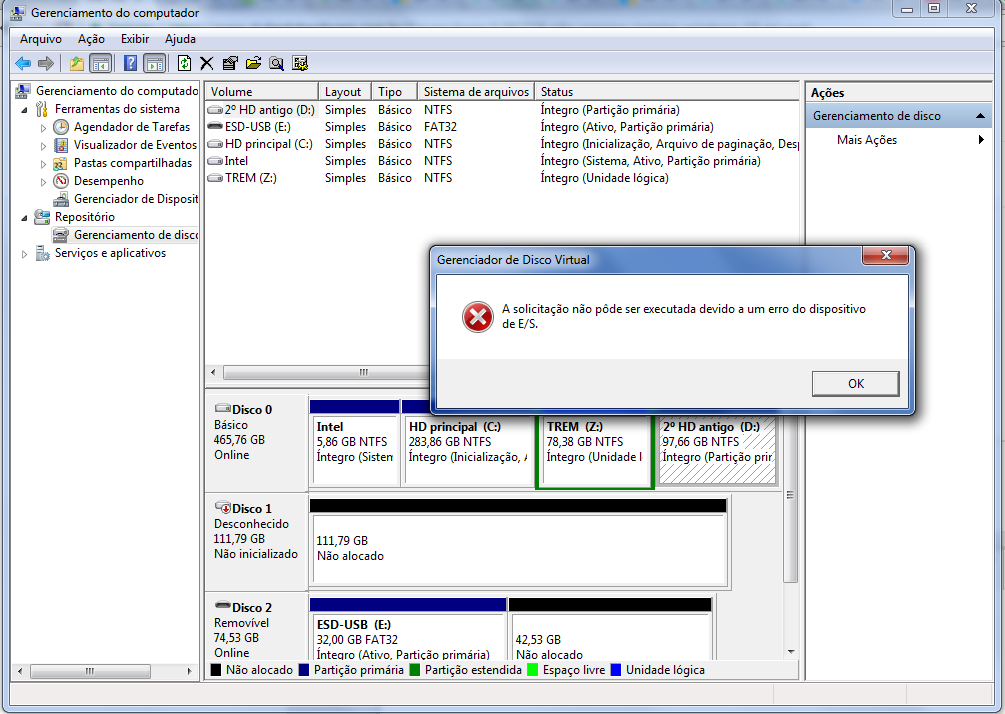This screenshot has height=714, width=1005.
Task: Open the Ajuda menu
Action: pos(180,39)
